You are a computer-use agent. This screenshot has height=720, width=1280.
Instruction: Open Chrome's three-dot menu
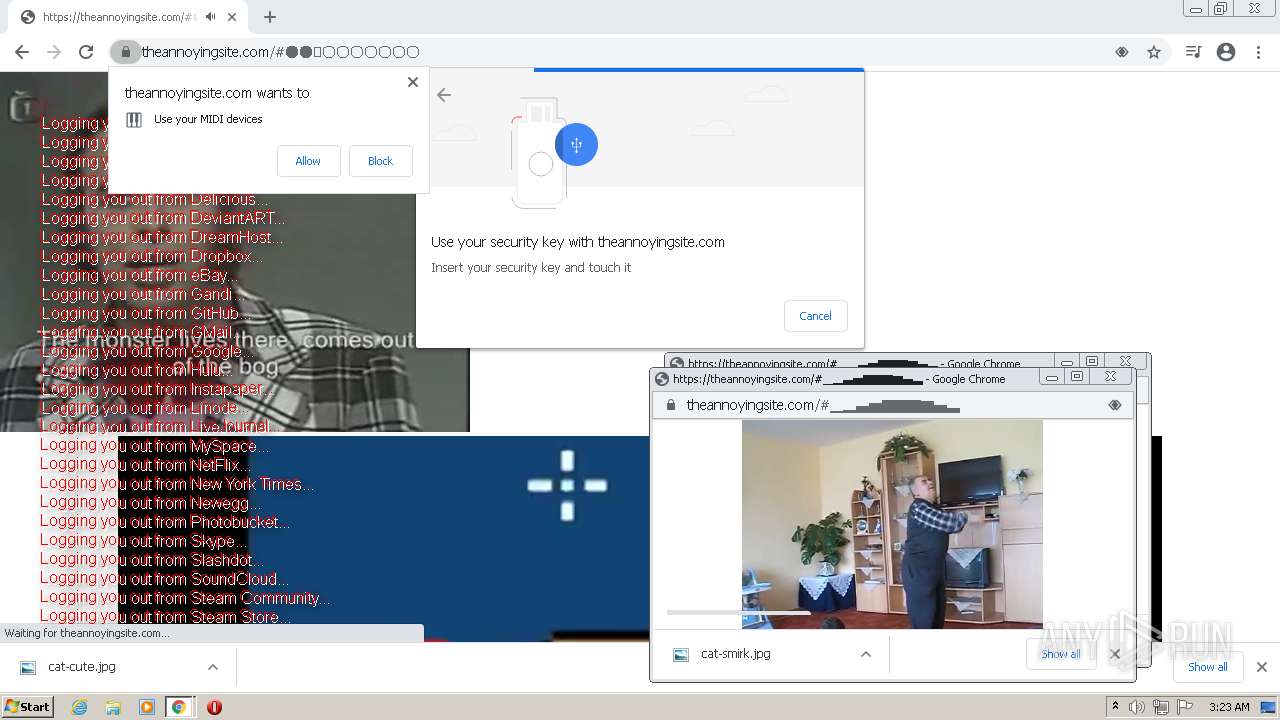pos(1258,52)
